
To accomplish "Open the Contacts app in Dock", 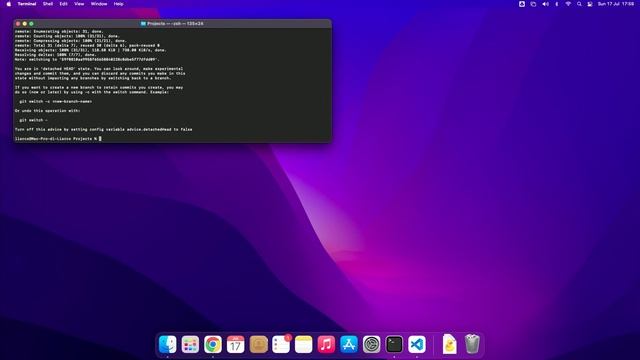I will 258,344.
